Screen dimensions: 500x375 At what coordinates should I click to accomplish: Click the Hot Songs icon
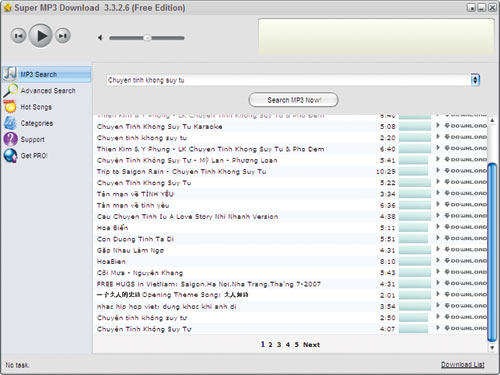click(x=10, y=107)
